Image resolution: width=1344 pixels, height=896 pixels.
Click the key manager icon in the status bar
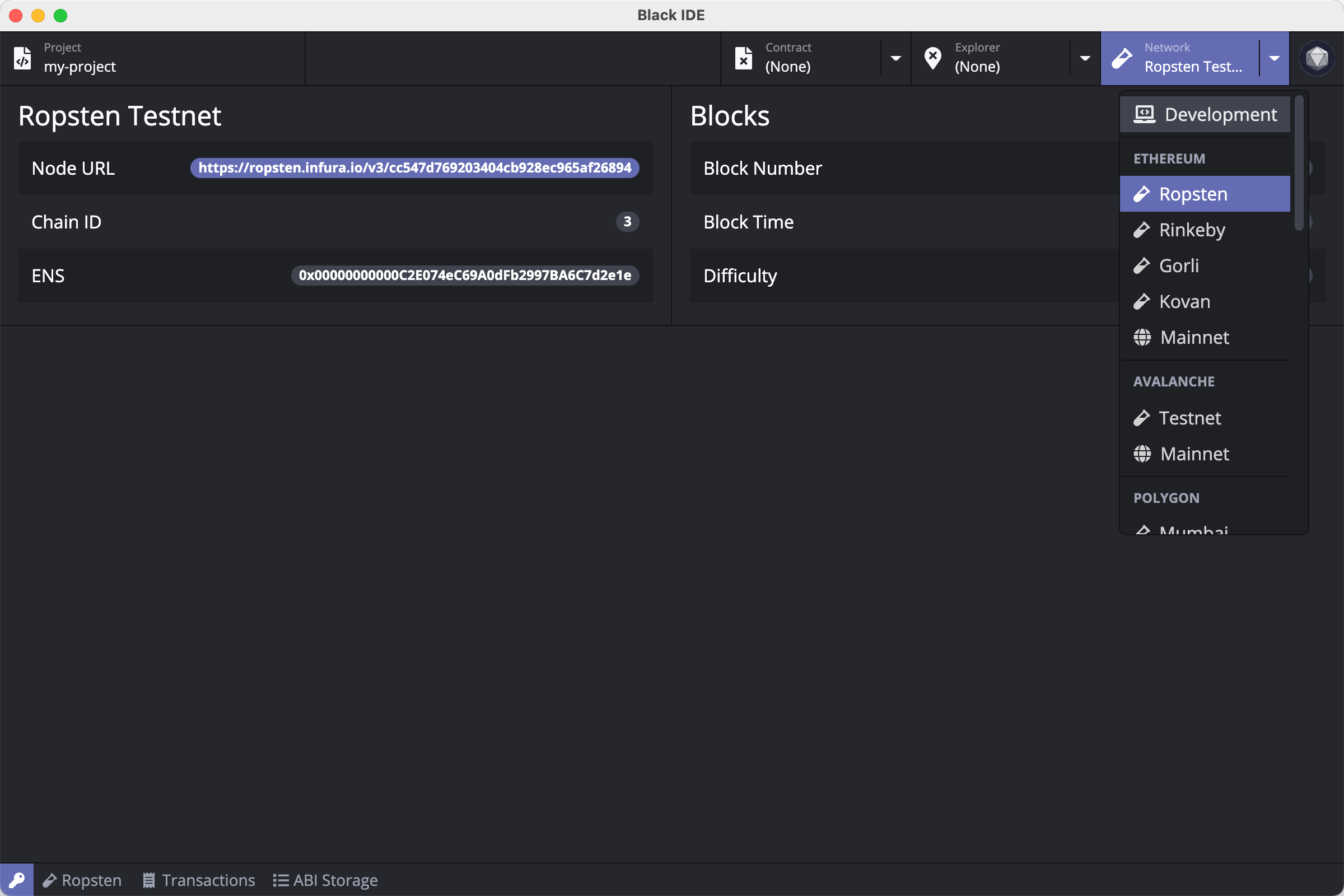[x=17, y=879]
